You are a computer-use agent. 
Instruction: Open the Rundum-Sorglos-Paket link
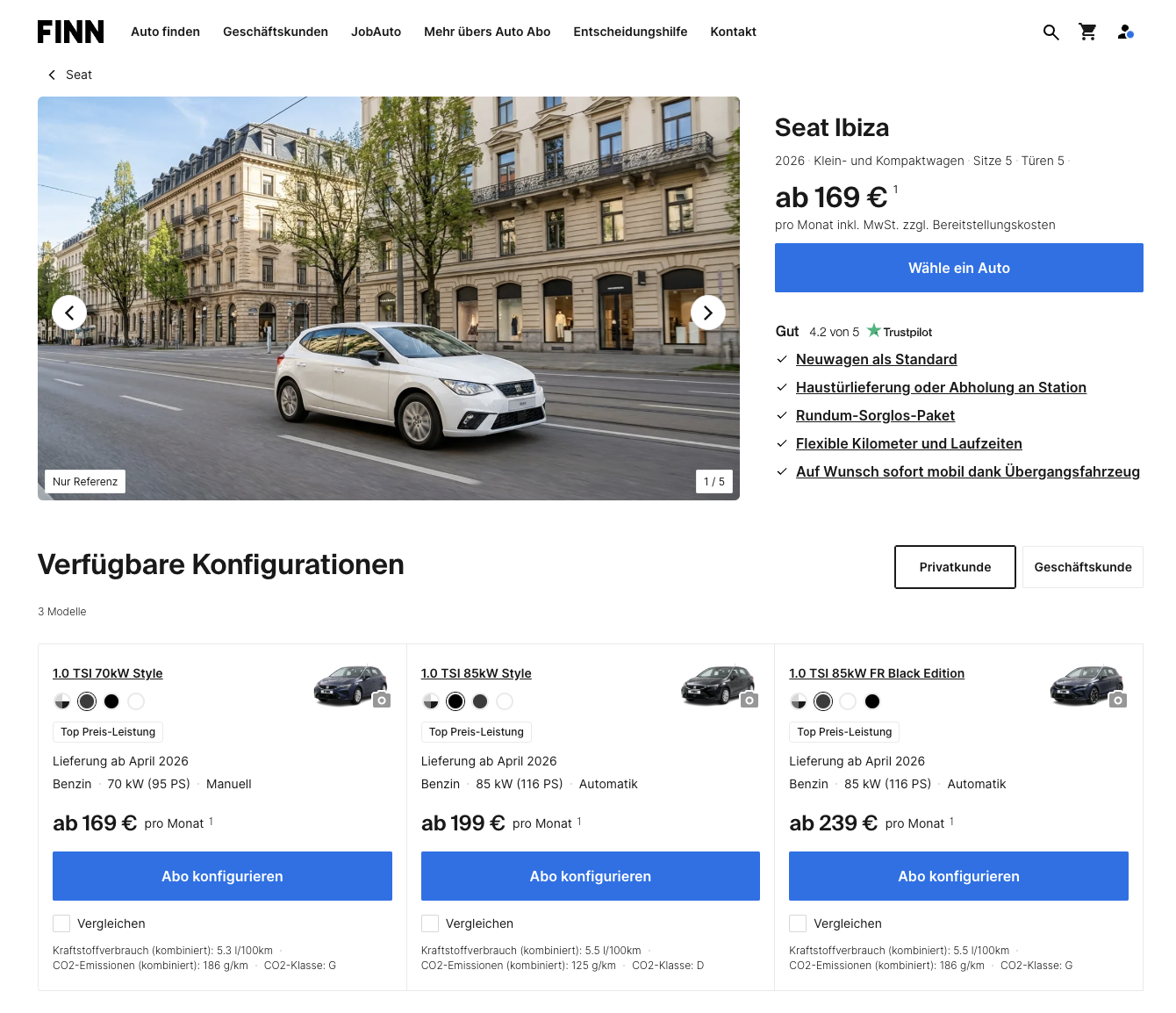(x=875, y=415)
